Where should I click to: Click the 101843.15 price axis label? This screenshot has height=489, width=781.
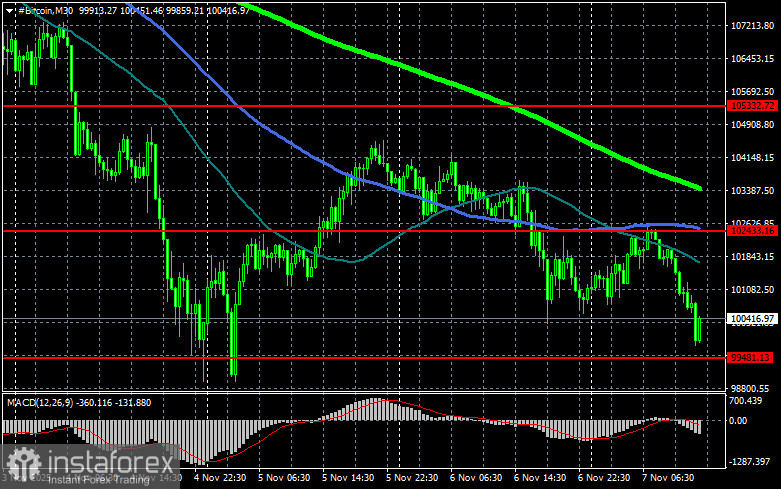(x=752, y=256)
